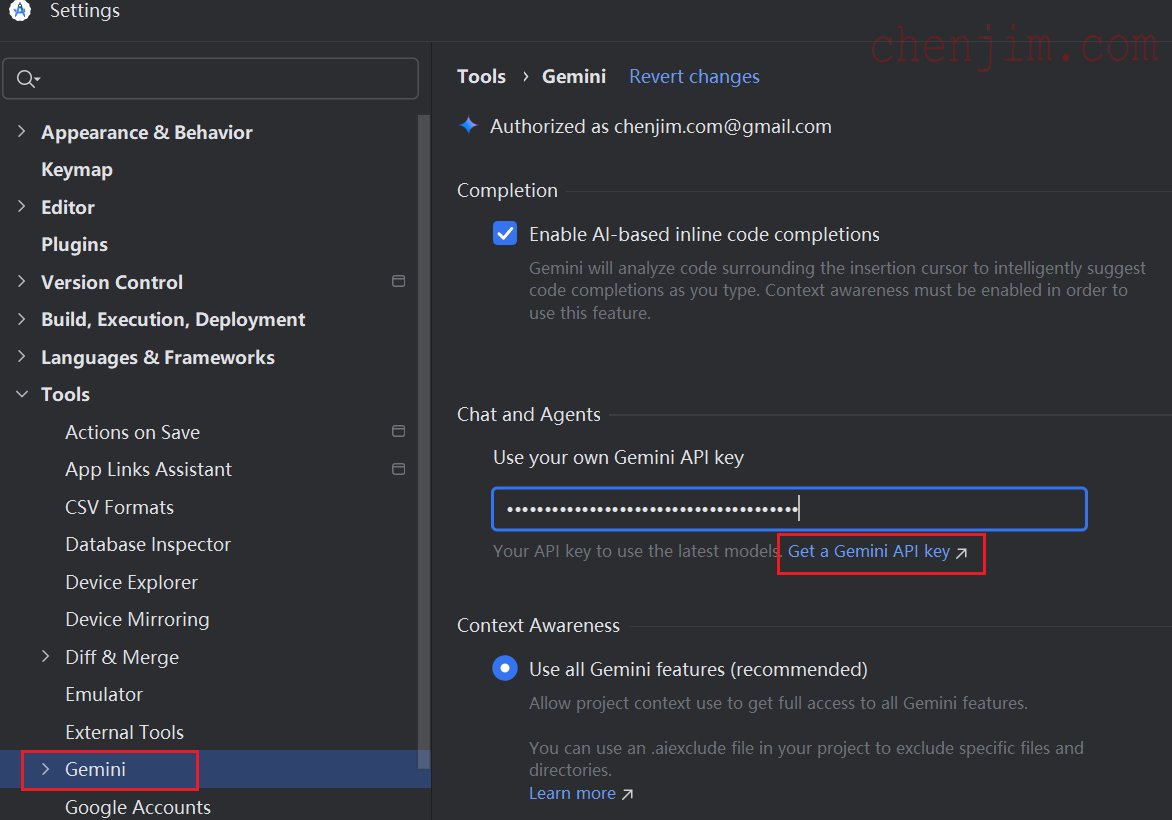Click 'Enable AI-based inline code completions' label
1172x820 pixels.
pyautogui.click(x=704, y=234)
